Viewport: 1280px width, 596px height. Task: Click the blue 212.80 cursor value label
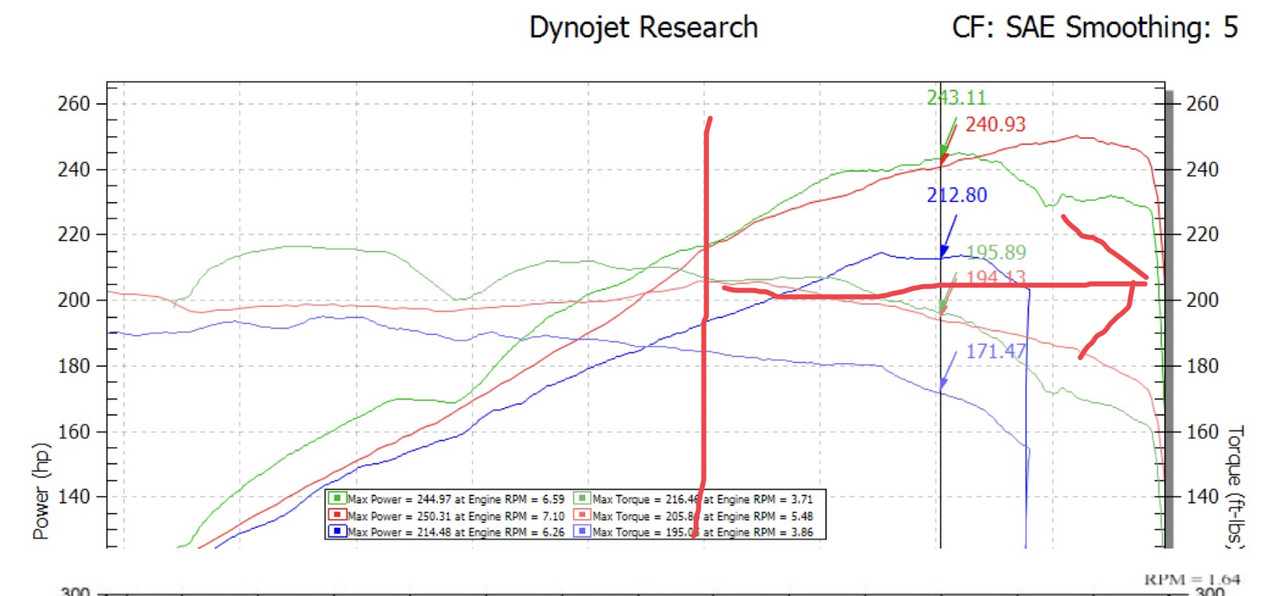957,195
